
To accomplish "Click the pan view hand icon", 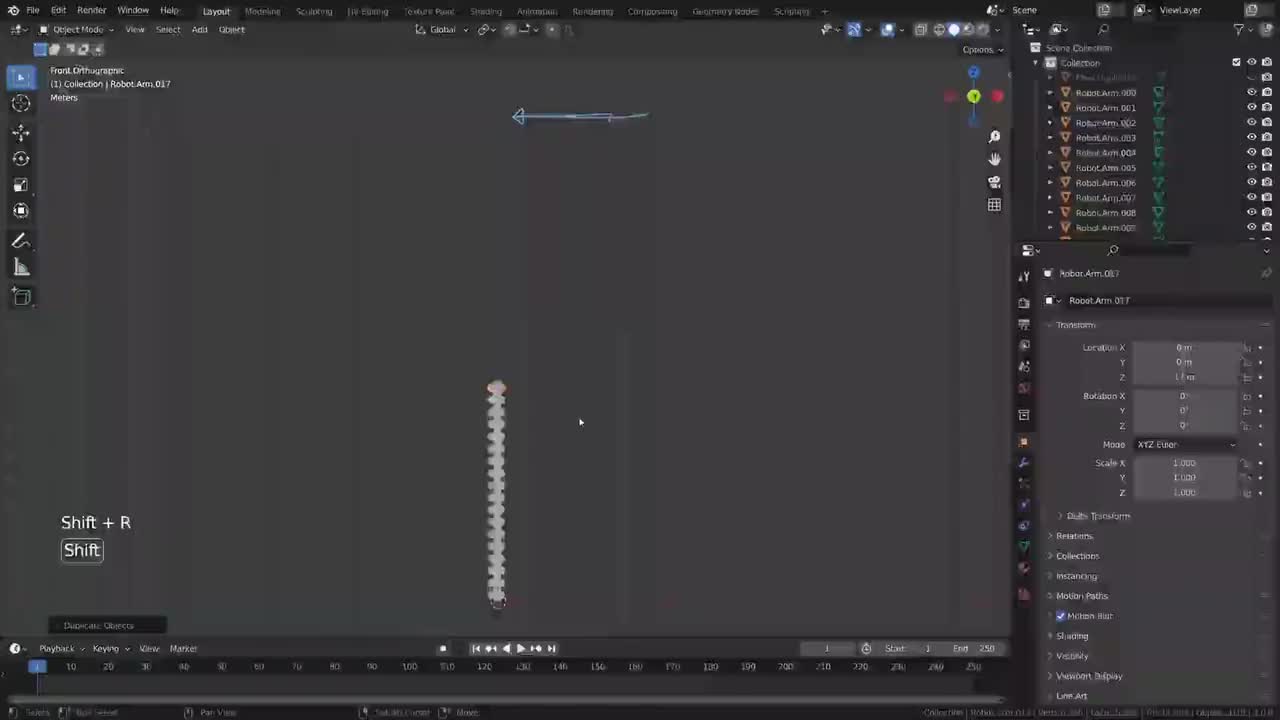I will [994, 160].
